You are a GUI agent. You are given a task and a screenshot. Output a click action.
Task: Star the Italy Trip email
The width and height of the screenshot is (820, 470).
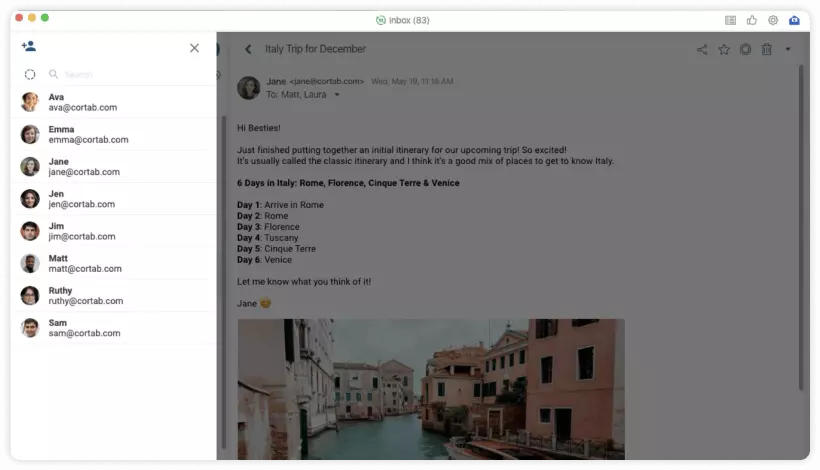click(723, 49)
